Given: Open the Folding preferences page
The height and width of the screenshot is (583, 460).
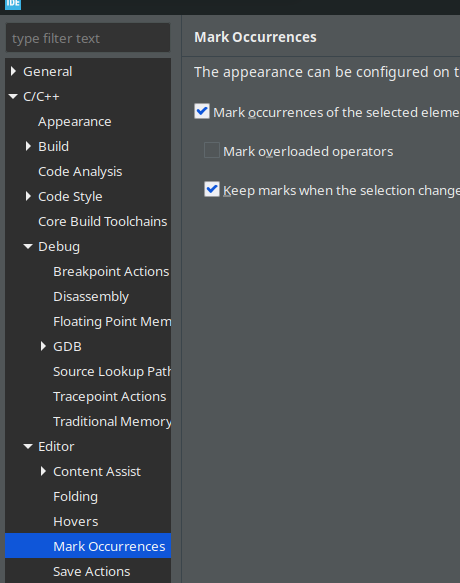Looking at the screenshot, I should [75, 497].
